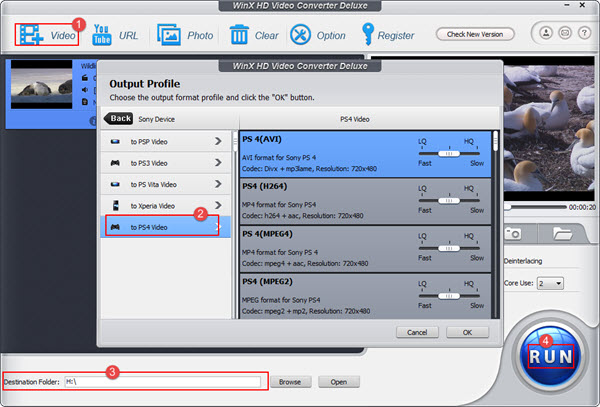Choose the PS4 (MPEG2) profile
This screenshot has width=600, height=407.
[365, 296]
